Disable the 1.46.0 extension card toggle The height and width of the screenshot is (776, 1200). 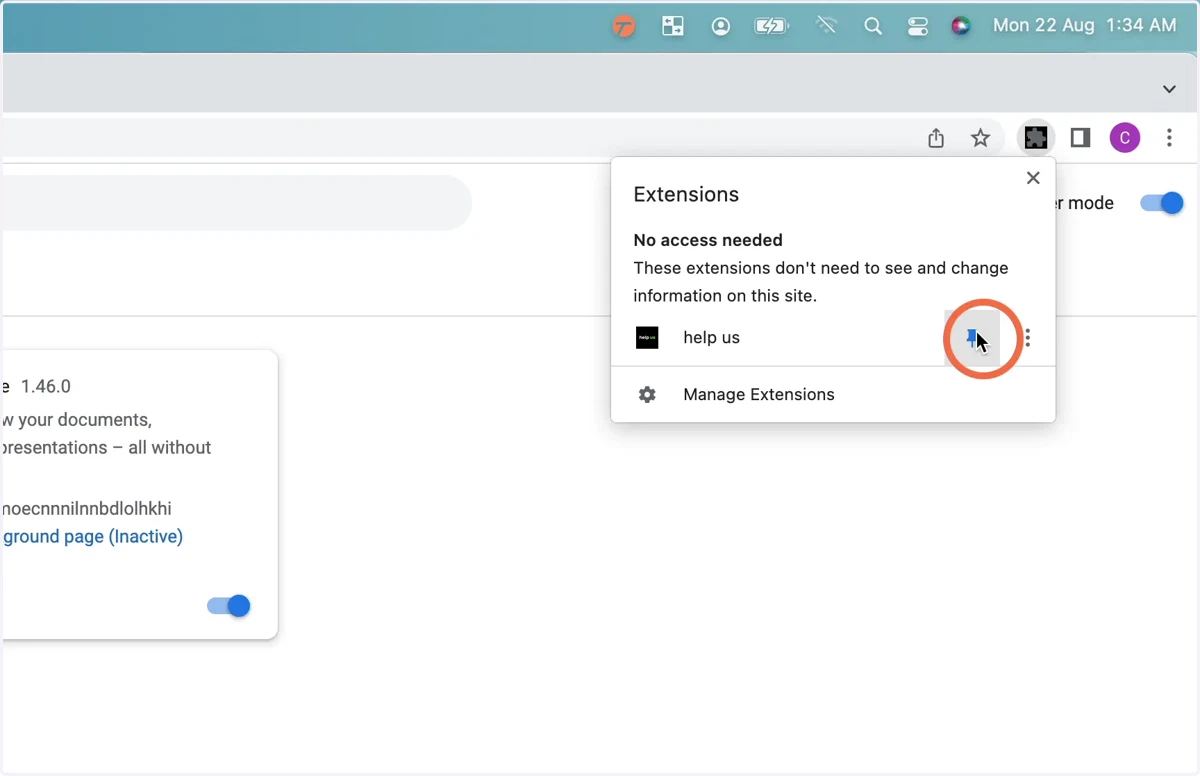coord(228,605)
